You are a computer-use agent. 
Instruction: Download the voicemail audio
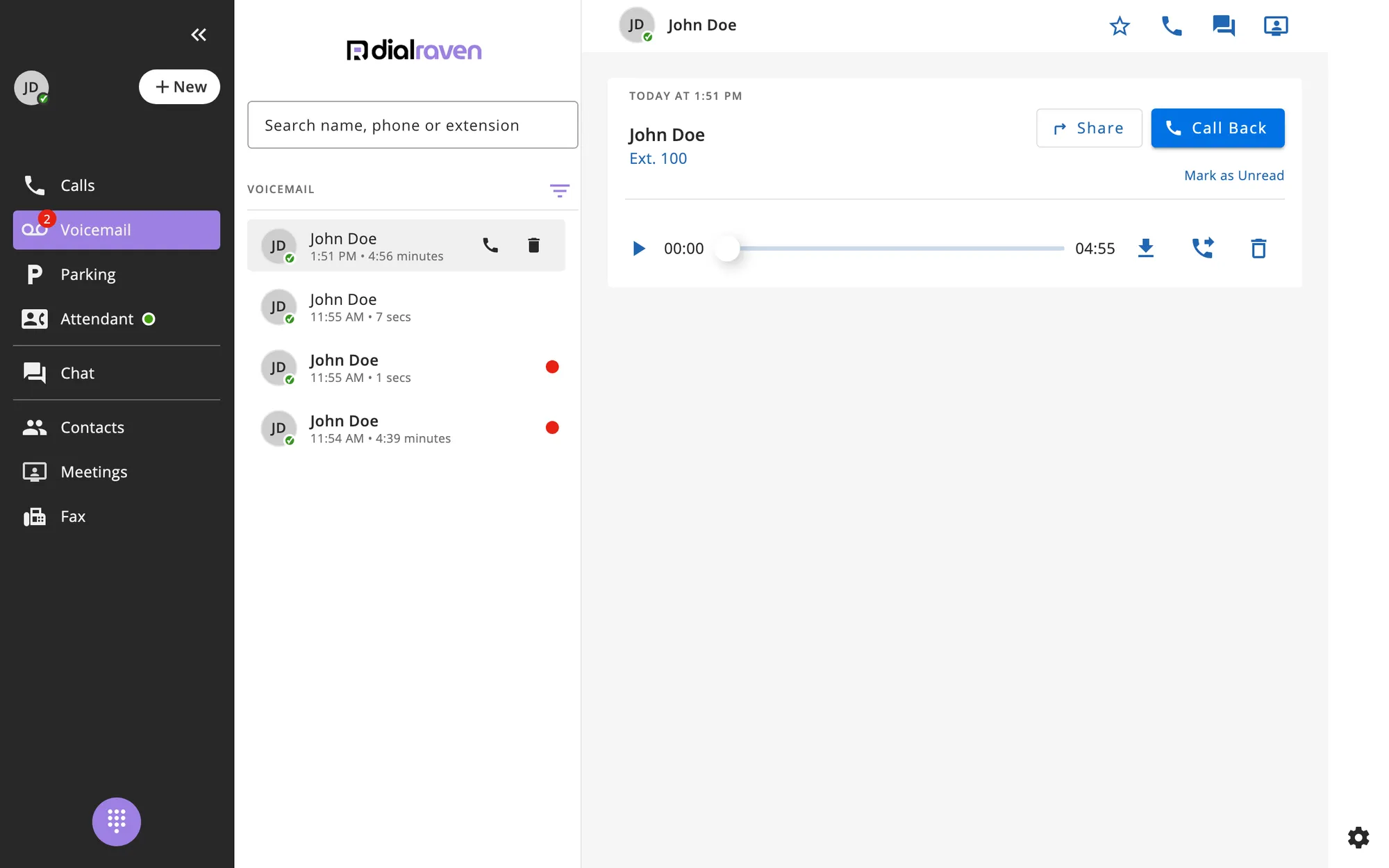pyautogui.click(x=1146, y=248)
